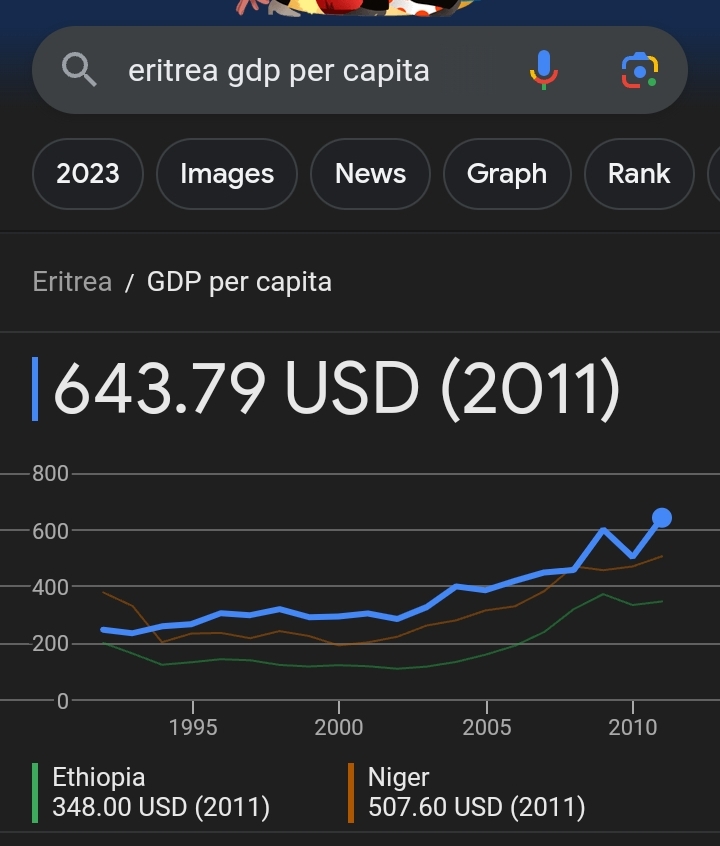Open the Eritrea breadcrumb link

pyautogui.click(x=72, y=282)
